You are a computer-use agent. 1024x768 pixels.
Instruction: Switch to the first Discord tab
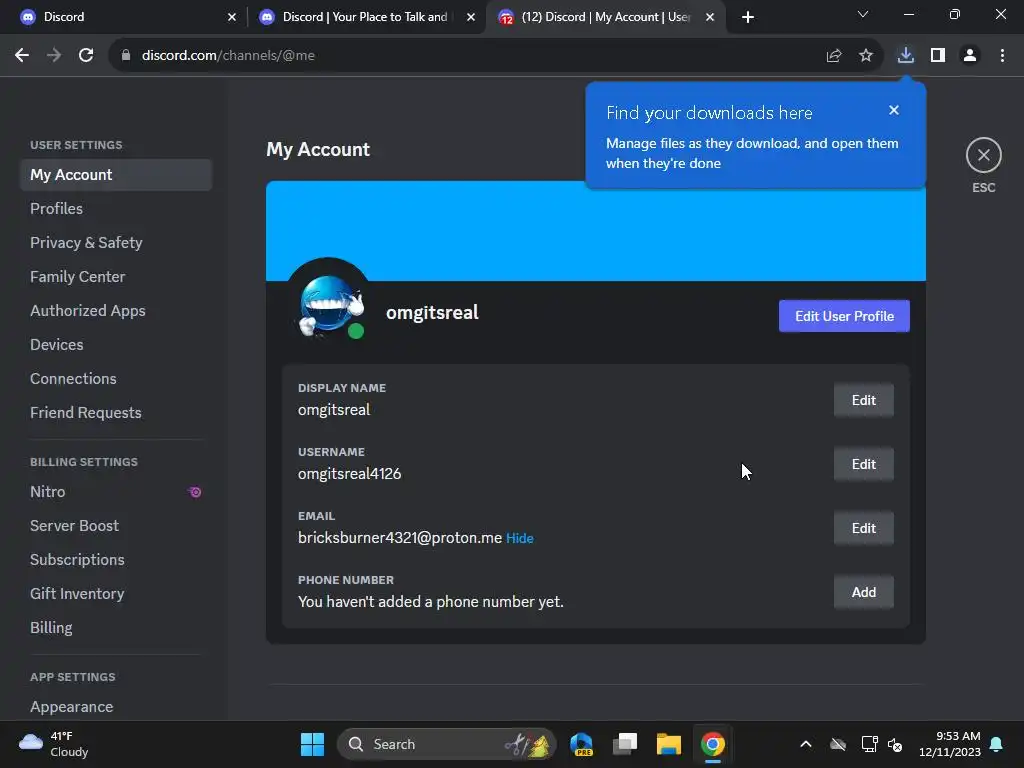click(x=124, y=17)
